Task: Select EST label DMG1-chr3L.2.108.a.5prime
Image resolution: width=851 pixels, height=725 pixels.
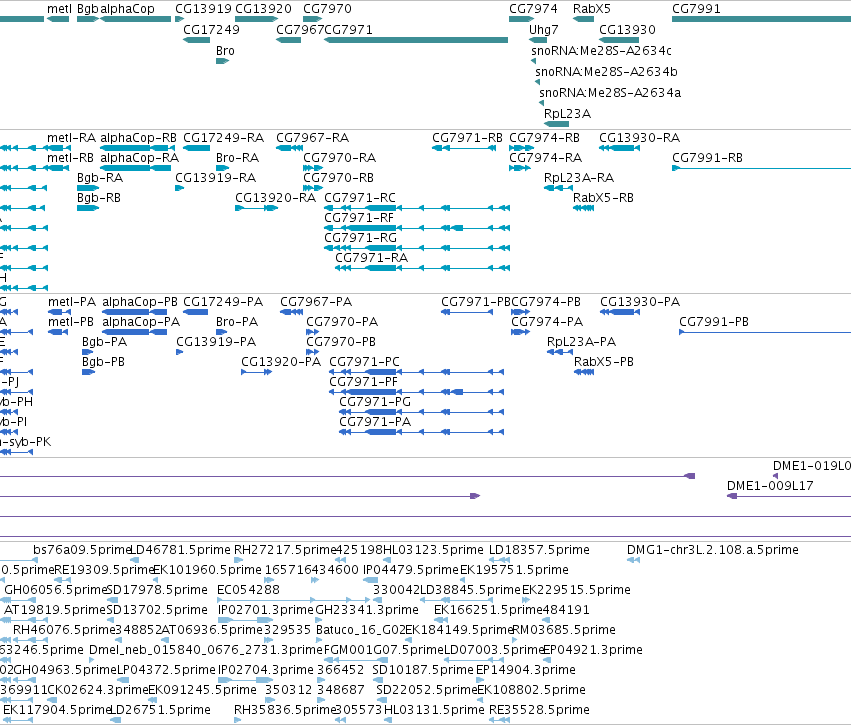Action: pos(713,550)
